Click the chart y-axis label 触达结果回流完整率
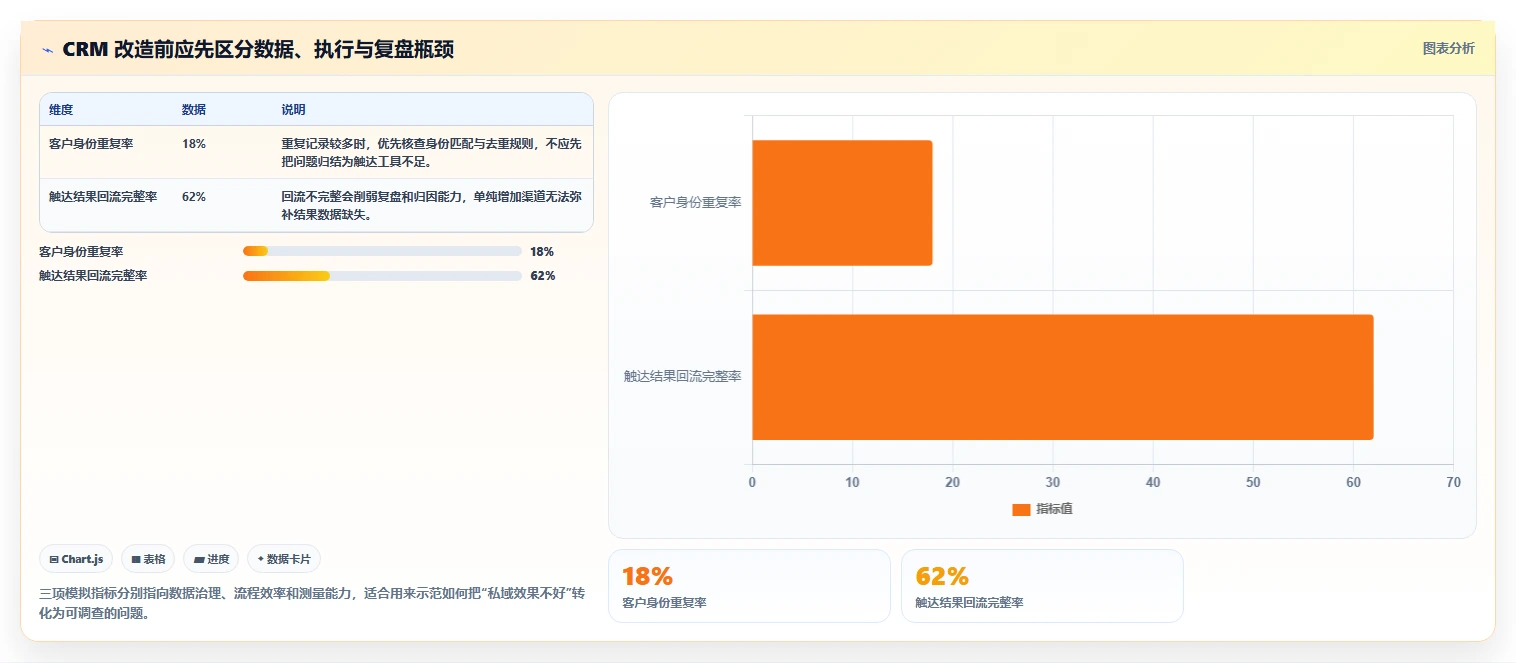Screen dimensions: 1516x663 pos(683,377)
